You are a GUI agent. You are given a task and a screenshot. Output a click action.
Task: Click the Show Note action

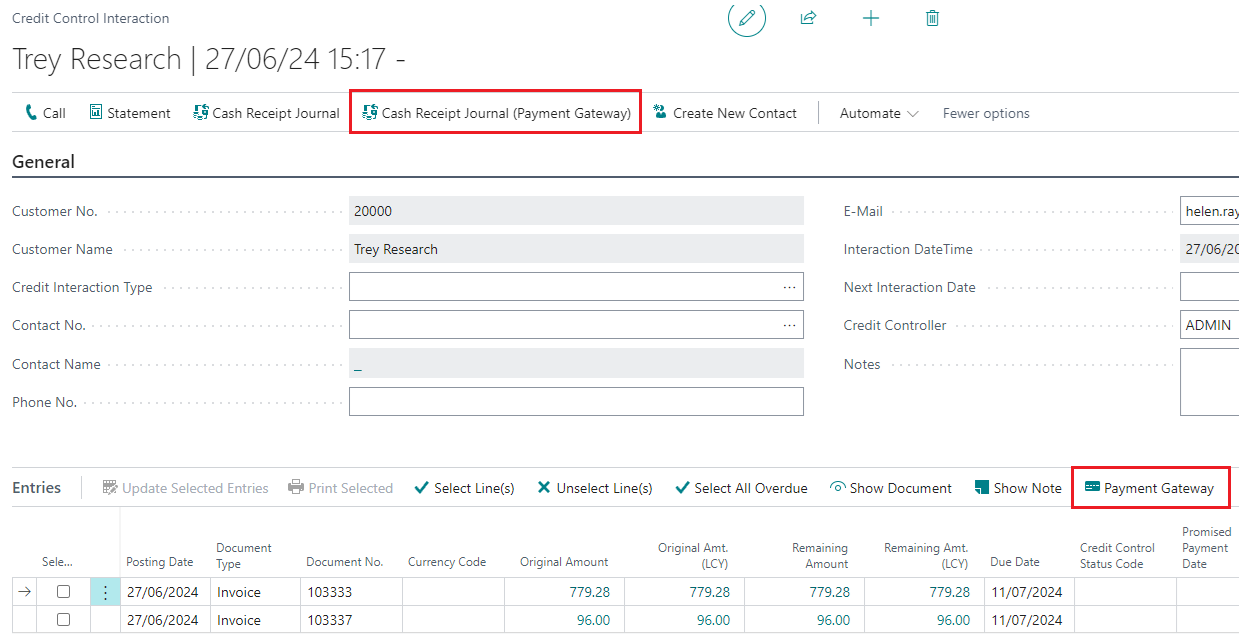1017,488
